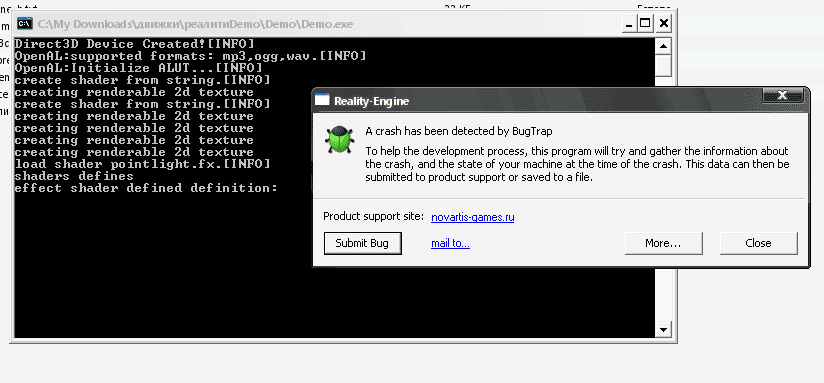The image size is (824, 383).
Task: Open the novartis-games.ru support link
Action: (472, 217)
